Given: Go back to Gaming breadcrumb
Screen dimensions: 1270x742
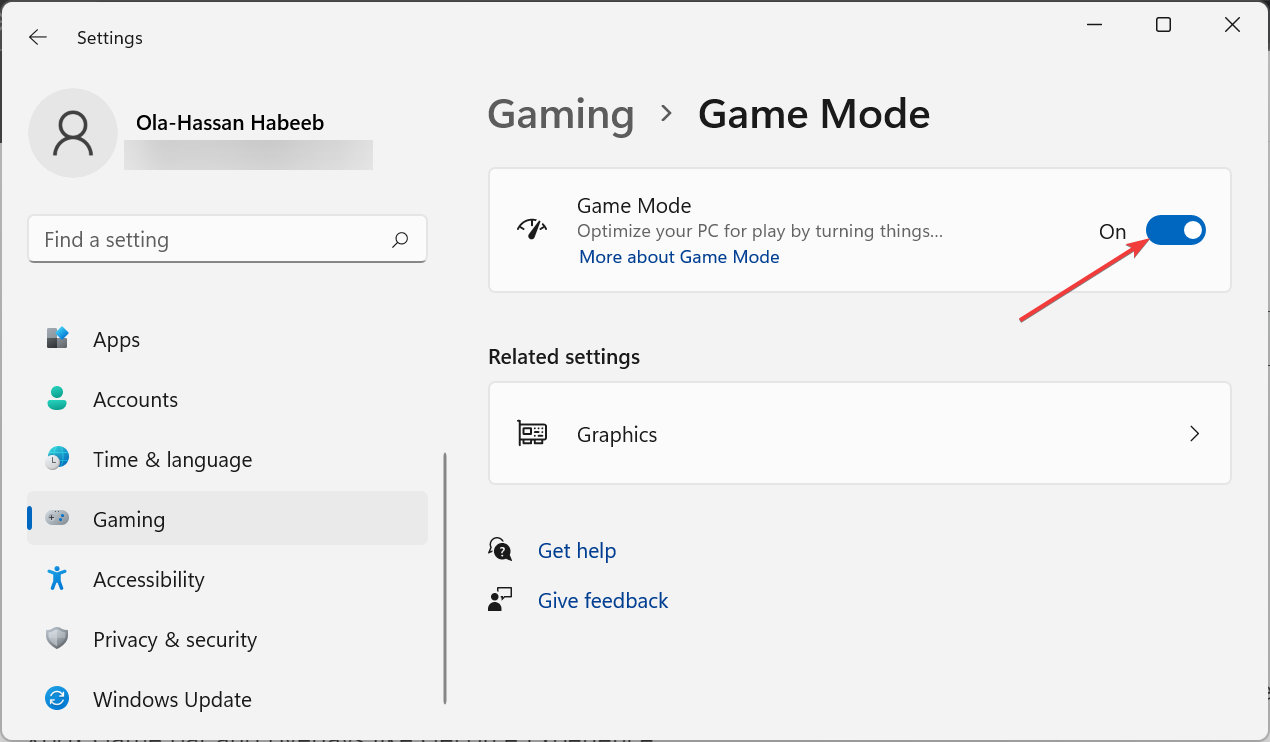Looking at the screenshot, I should [560, 114].
